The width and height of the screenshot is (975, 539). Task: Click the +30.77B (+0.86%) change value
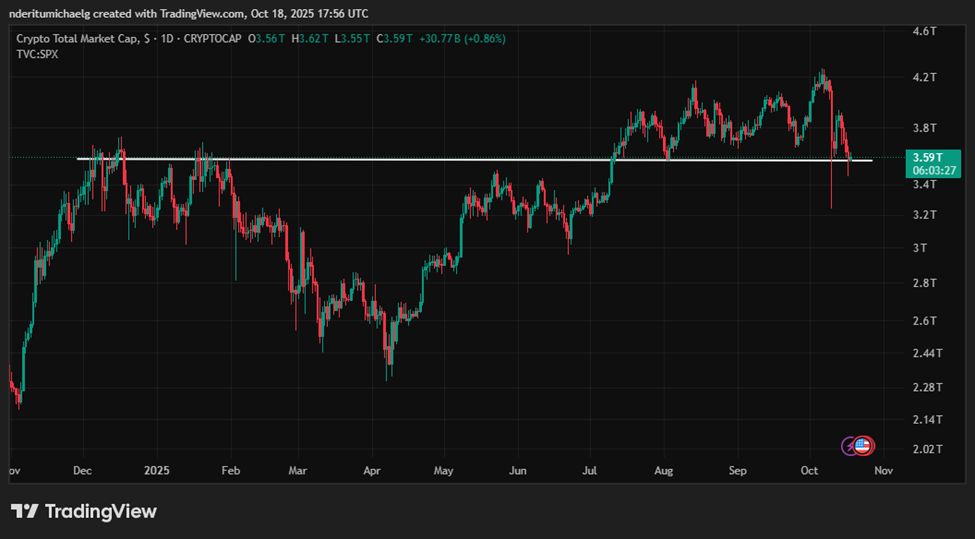pos(462,39)
